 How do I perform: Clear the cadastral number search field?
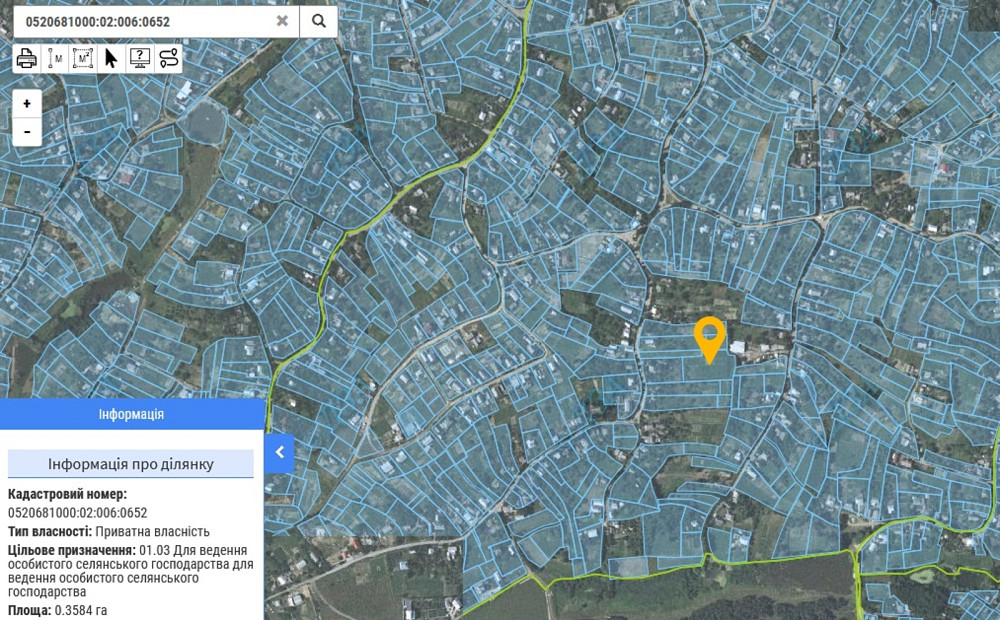[x=282, y=20]
